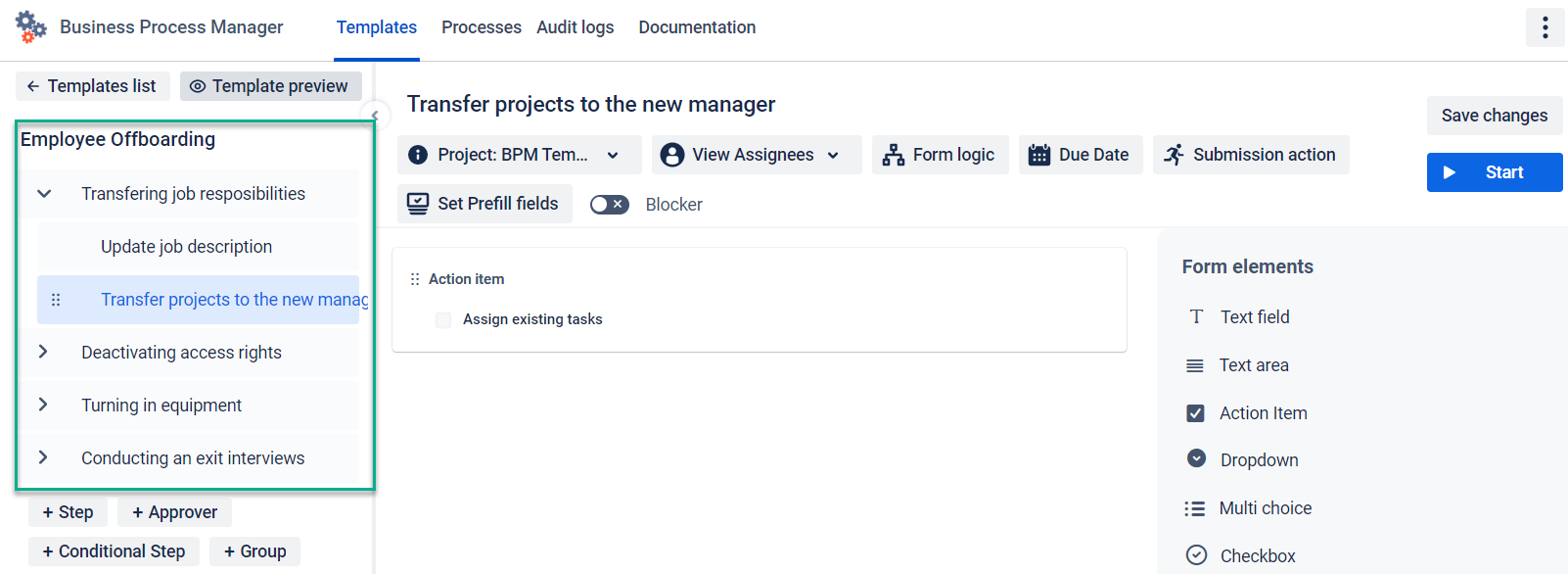
Task: Check the Assign existing tasks checkbox
Action: tap(442, 319)
